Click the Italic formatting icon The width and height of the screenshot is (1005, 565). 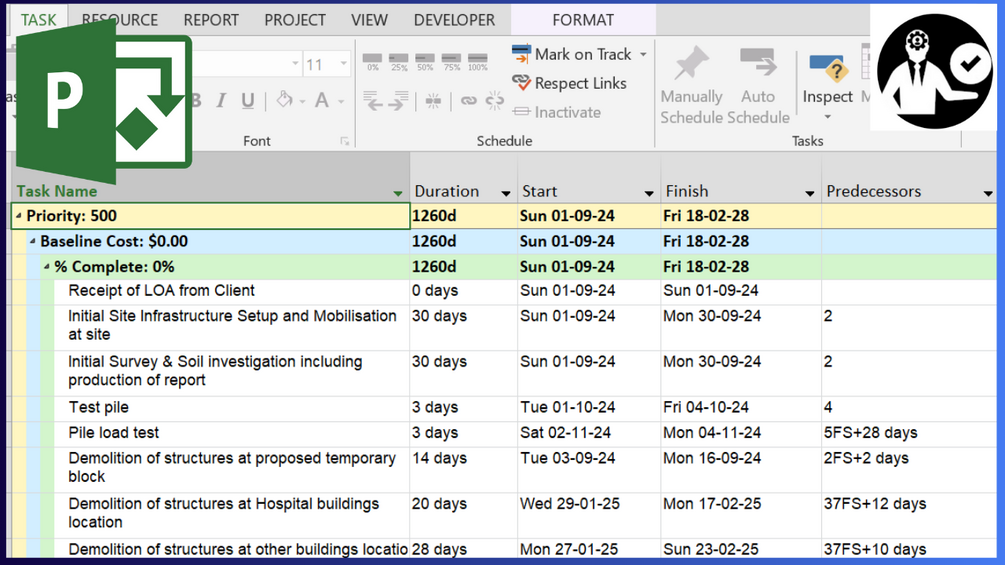221,101
